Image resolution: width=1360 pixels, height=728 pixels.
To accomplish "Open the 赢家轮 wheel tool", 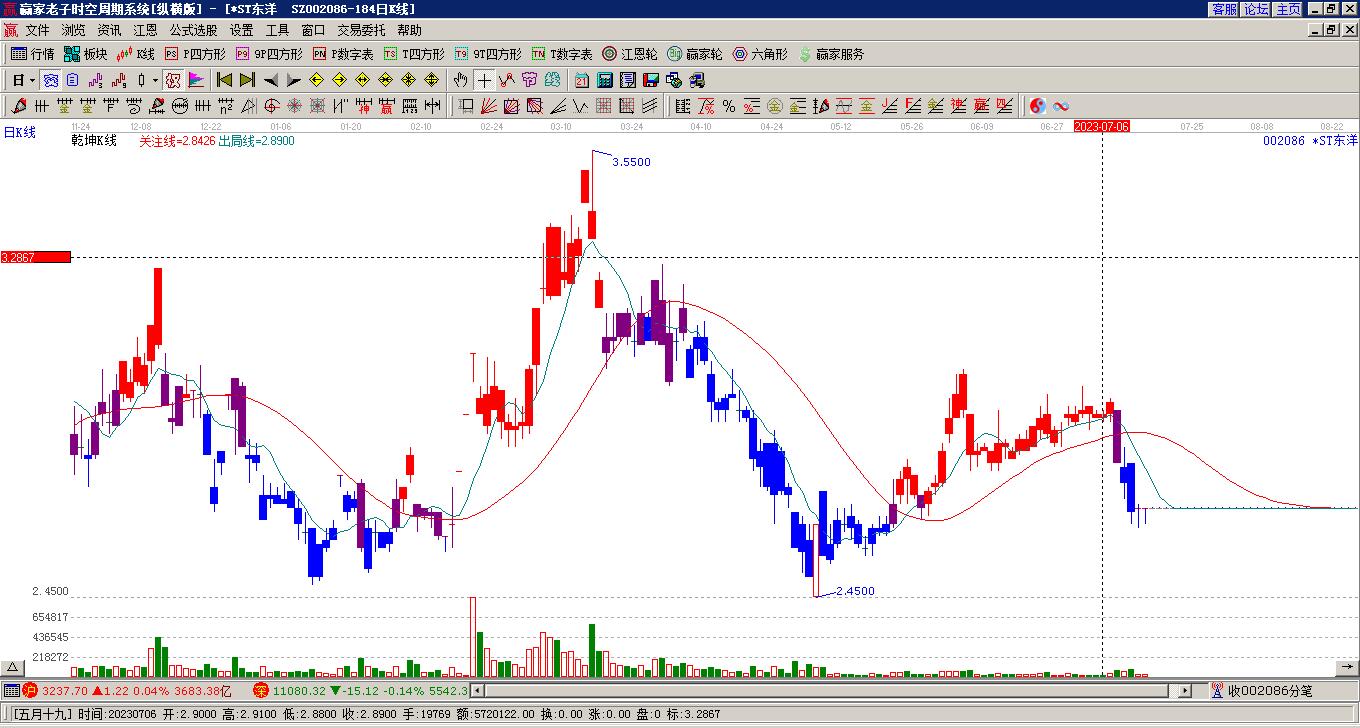I will point(695,54).
